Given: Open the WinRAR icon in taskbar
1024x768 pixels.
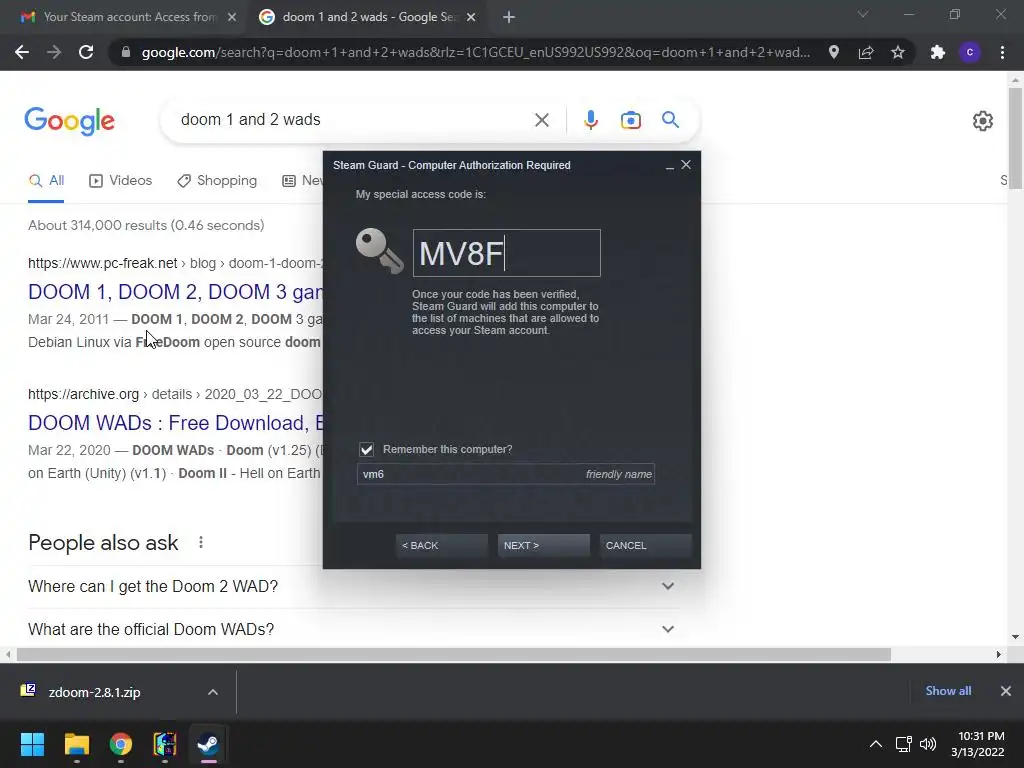Looking at the screenshot, I should point(165,744).
